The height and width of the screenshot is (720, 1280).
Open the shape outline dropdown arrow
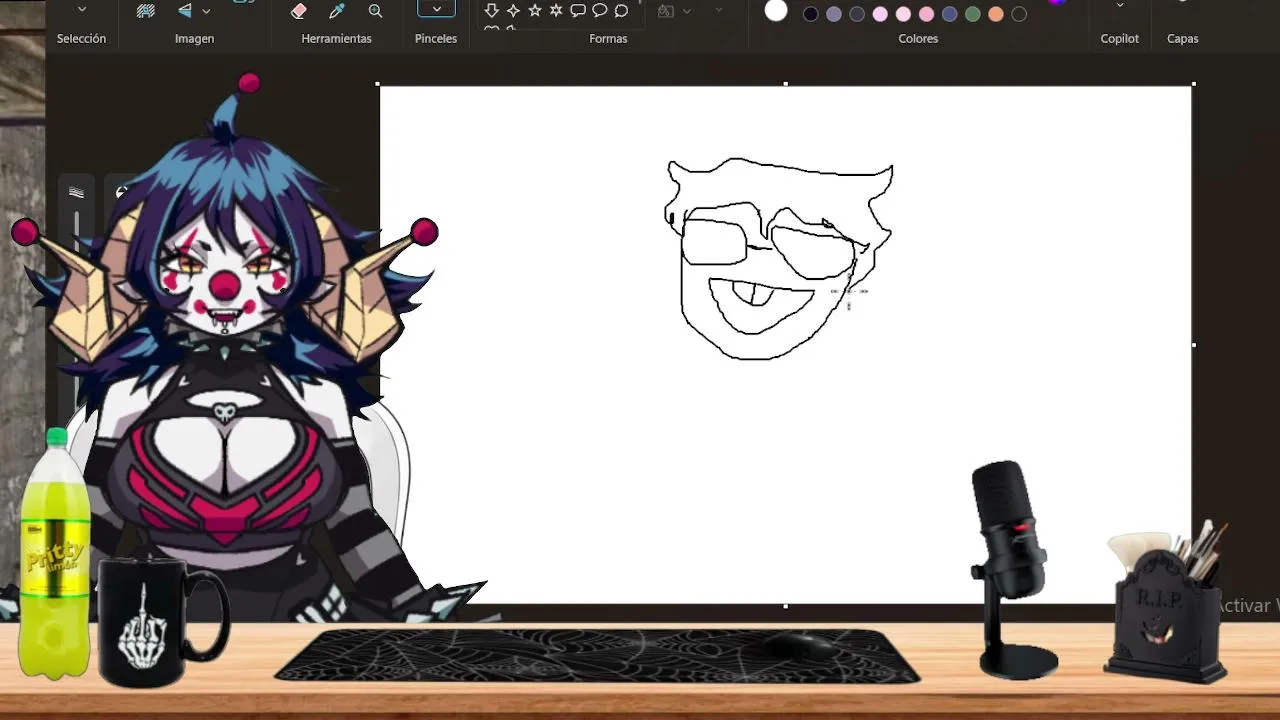pyautogui.click(x=718, y=11)
